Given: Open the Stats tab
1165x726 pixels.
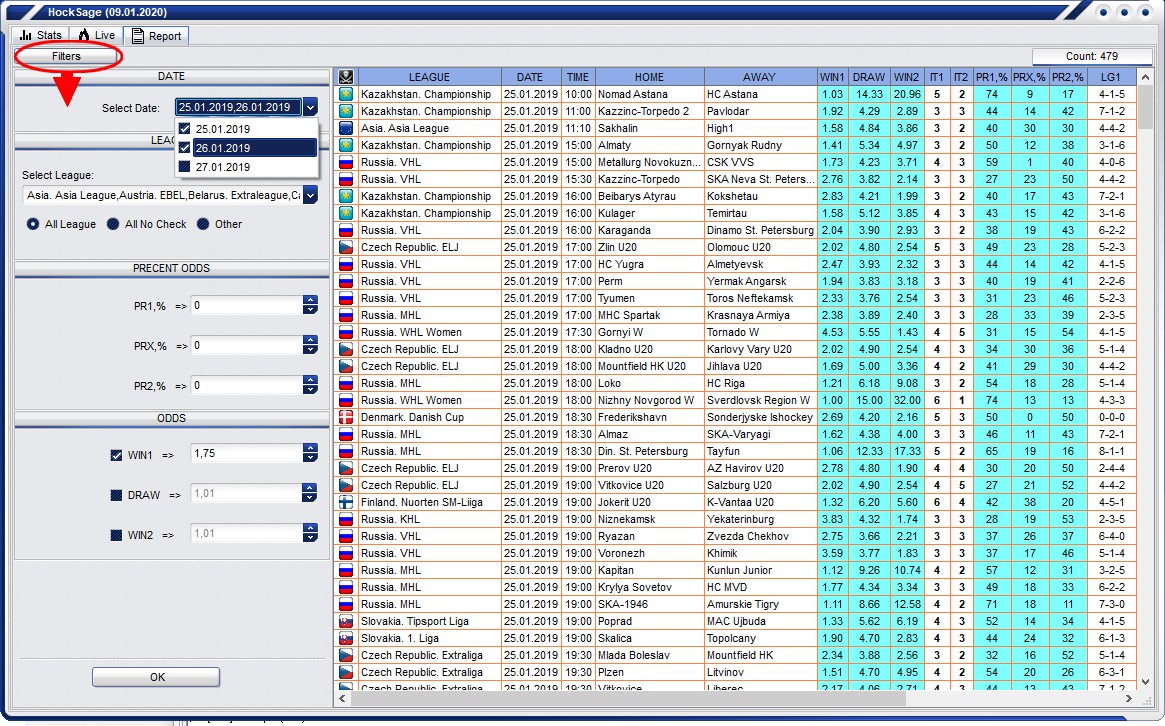Looking at the screenshot, I should pos(41,35).
